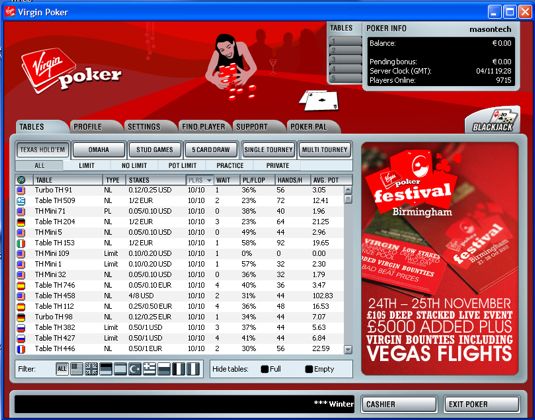Select the STUD GAMES button
535x420 pixels.
point(155,150)
